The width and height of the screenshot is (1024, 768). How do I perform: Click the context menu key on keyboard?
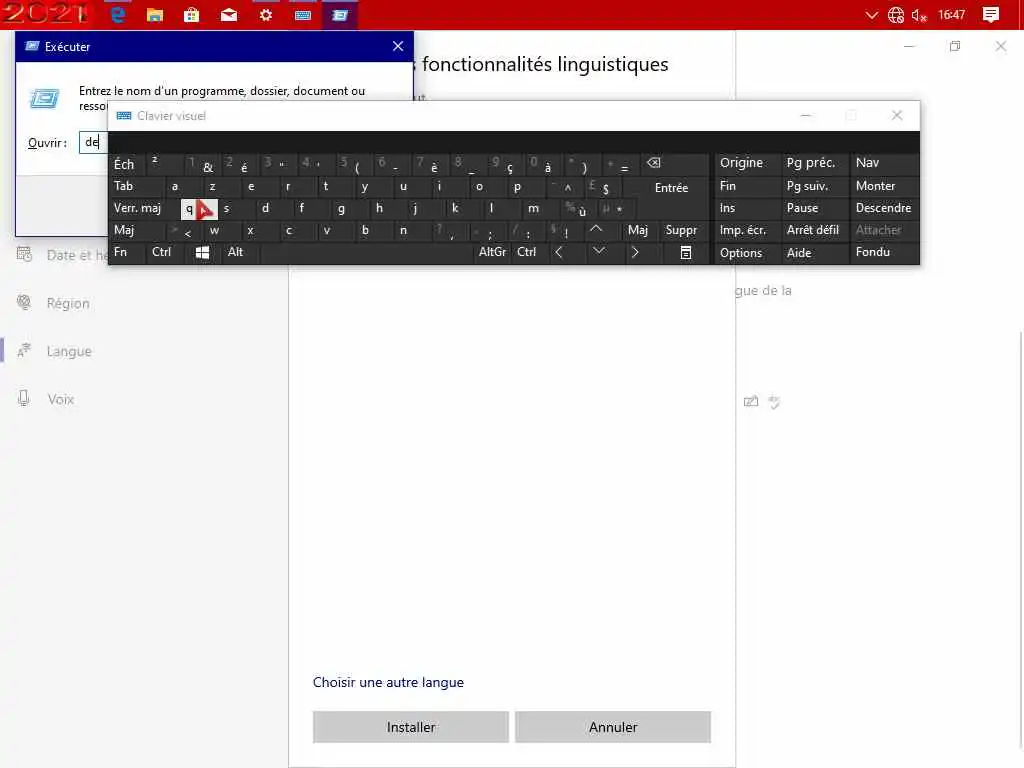pyautogui.click(x=686, y=252)
